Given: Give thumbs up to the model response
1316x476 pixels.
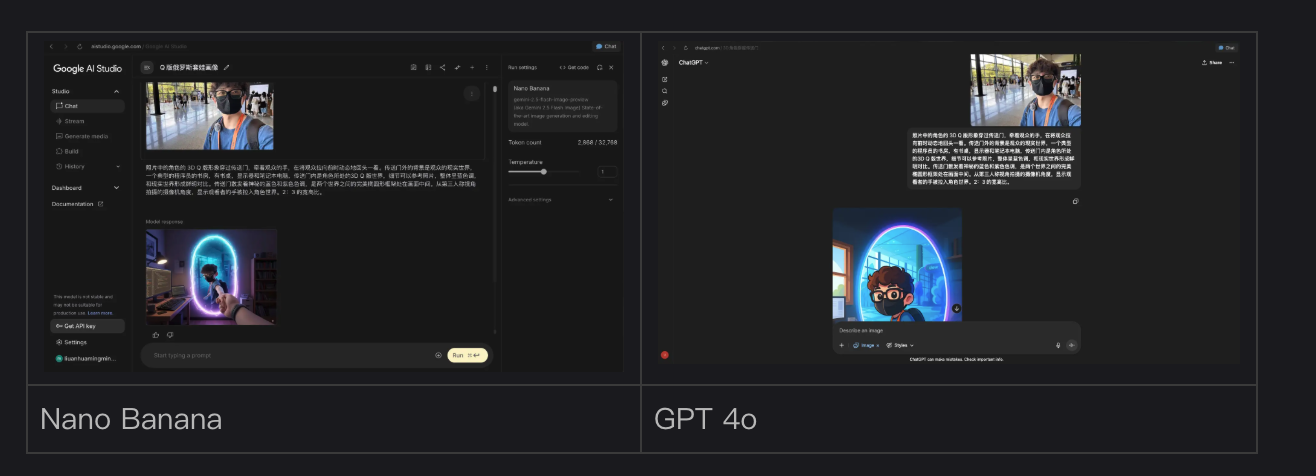Looking at the screenshot, I should (156, 335).
